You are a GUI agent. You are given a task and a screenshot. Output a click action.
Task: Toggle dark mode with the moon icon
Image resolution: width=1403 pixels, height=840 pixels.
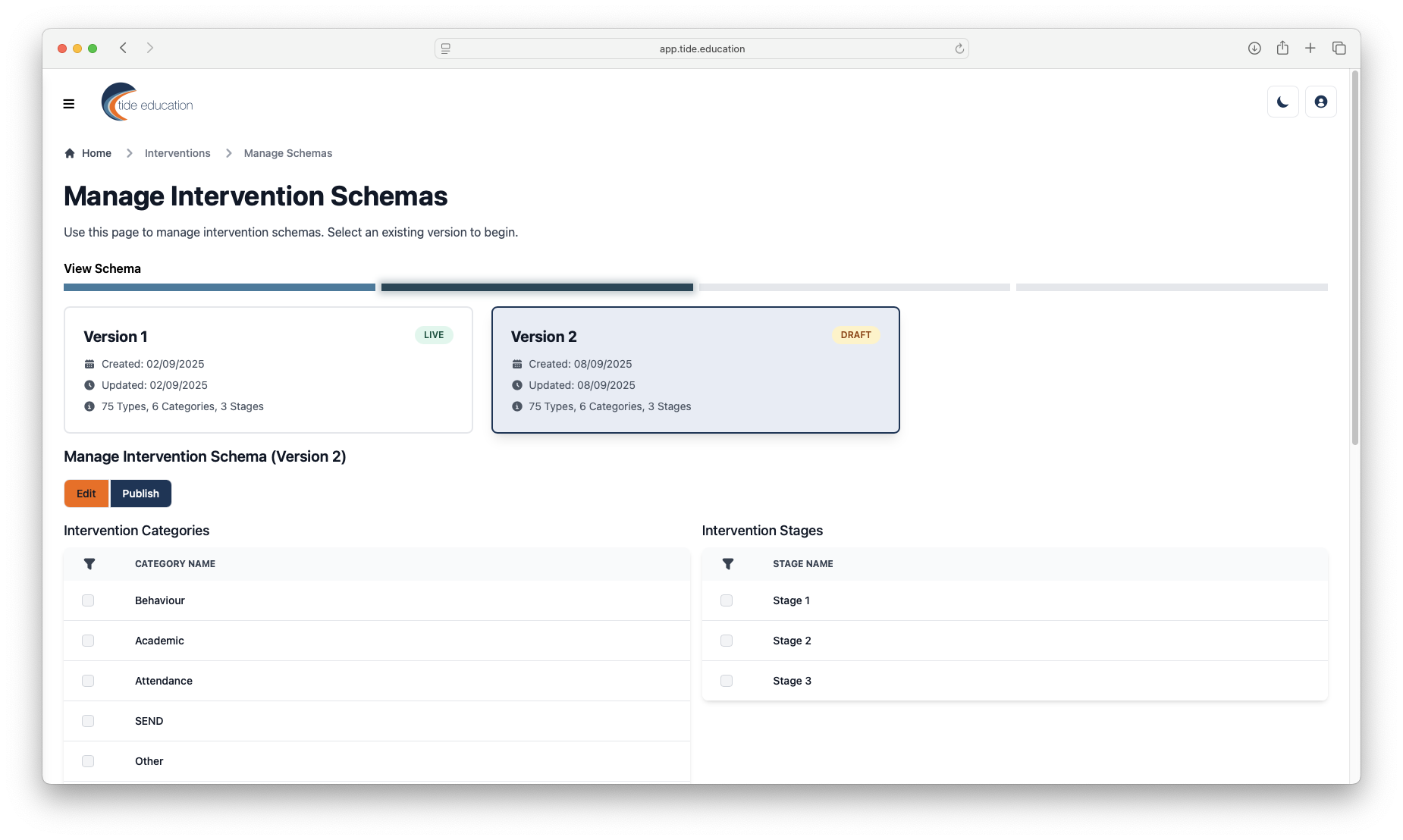click(x=1282, y=102)
